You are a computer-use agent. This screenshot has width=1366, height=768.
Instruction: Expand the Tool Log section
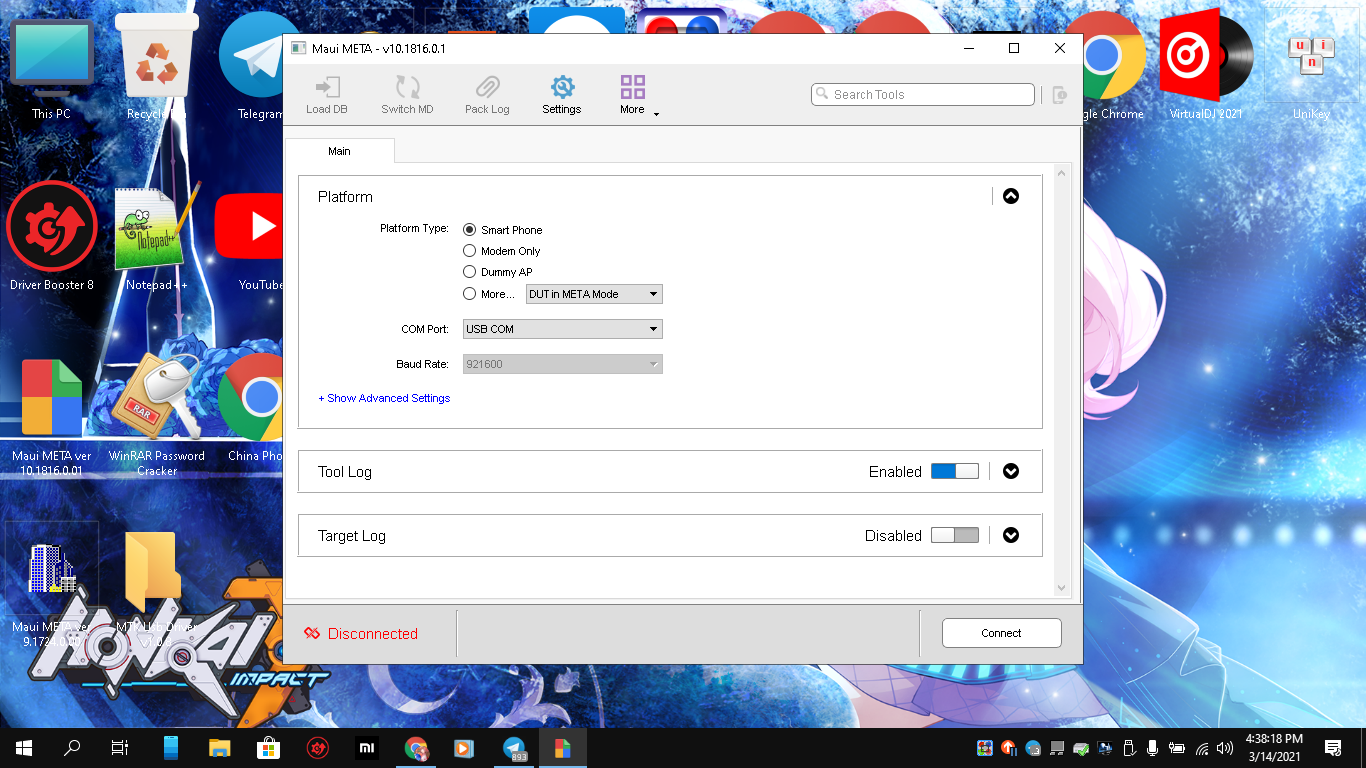[1011, 471]
